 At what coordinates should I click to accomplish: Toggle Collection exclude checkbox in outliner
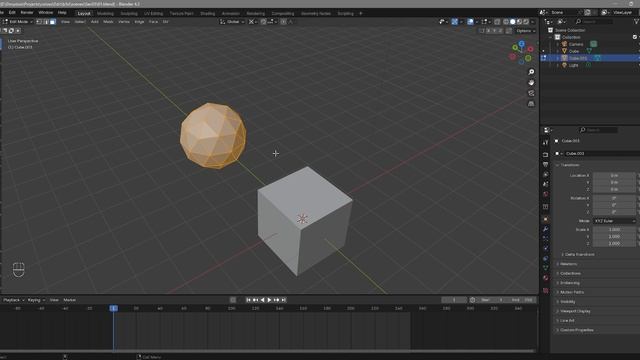click(x=635, y=37)
